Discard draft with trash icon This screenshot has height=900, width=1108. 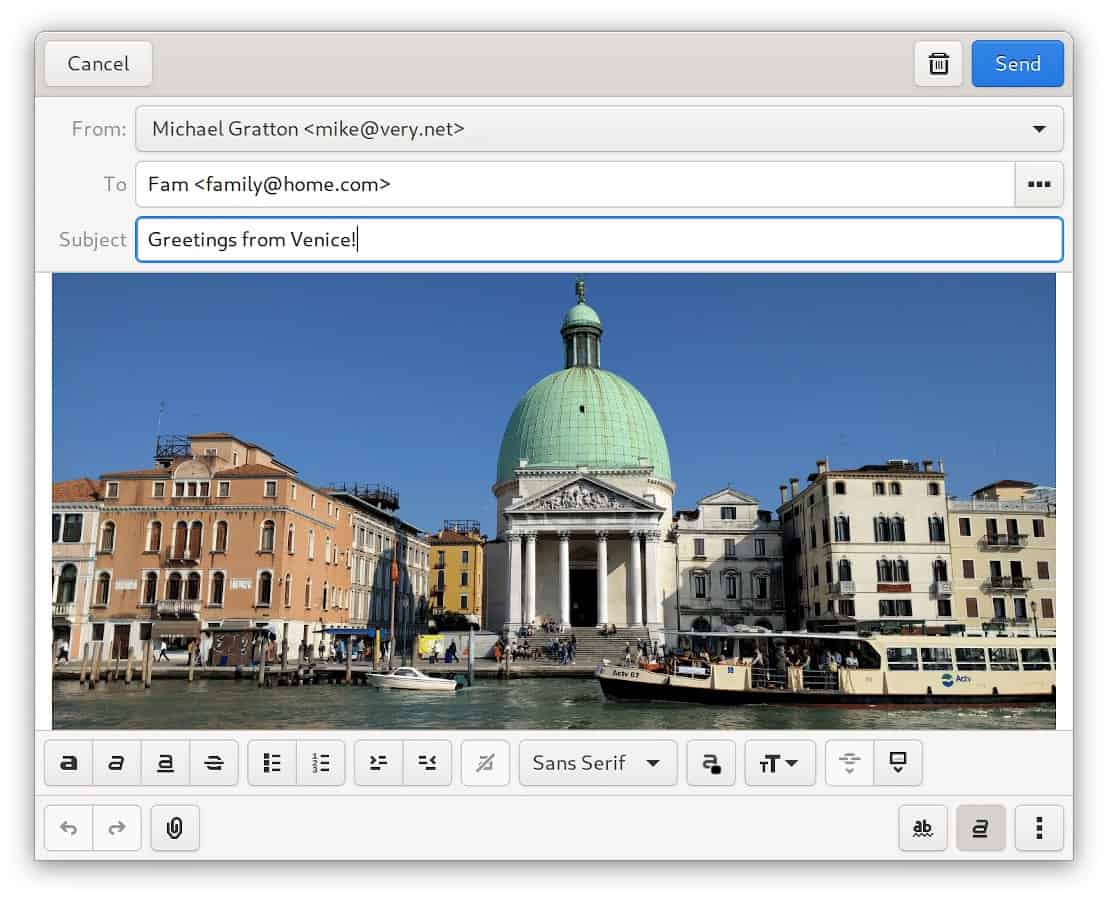938,64
